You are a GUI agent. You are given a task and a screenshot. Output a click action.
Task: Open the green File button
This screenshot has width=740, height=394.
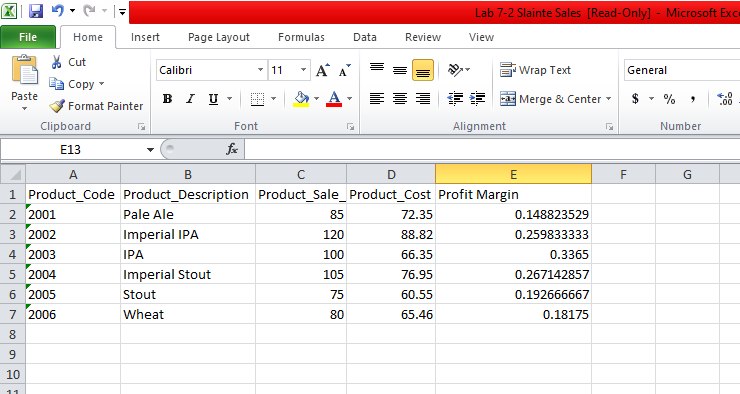(x=28, y=37)
